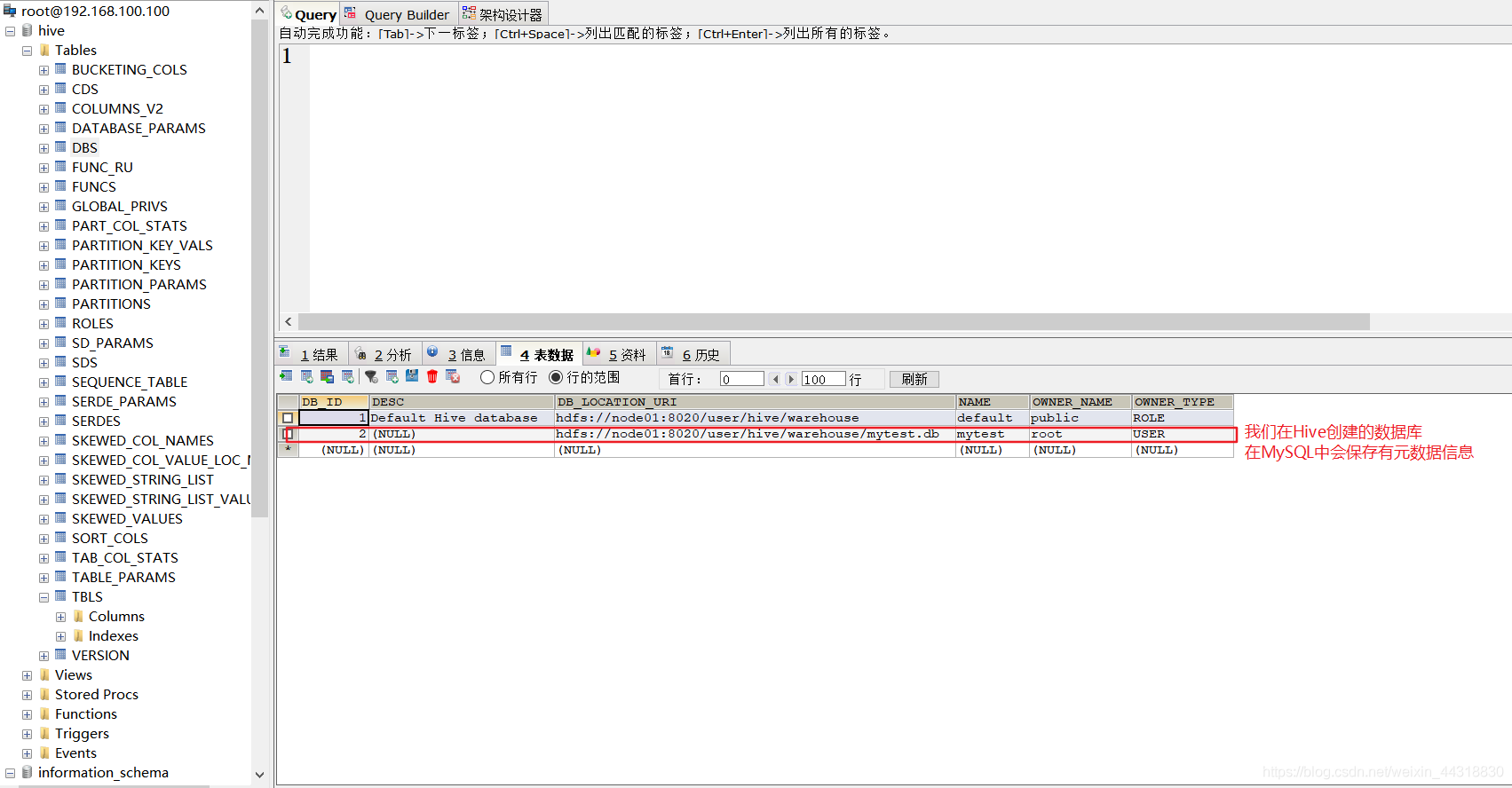
Task: Click the filter funnel icon in data toolbar
Action: point(371,376)
